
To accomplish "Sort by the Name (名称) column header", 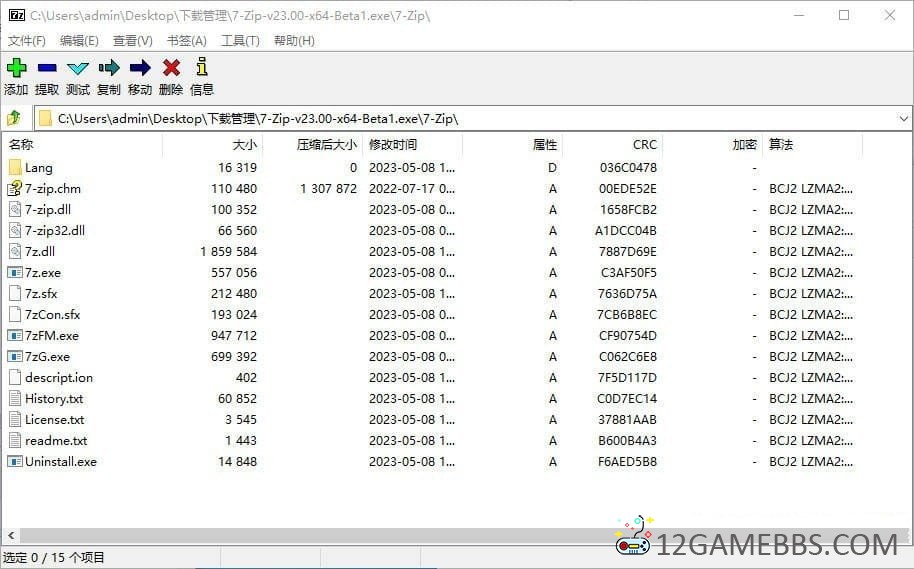I will [x=82, y=145].
